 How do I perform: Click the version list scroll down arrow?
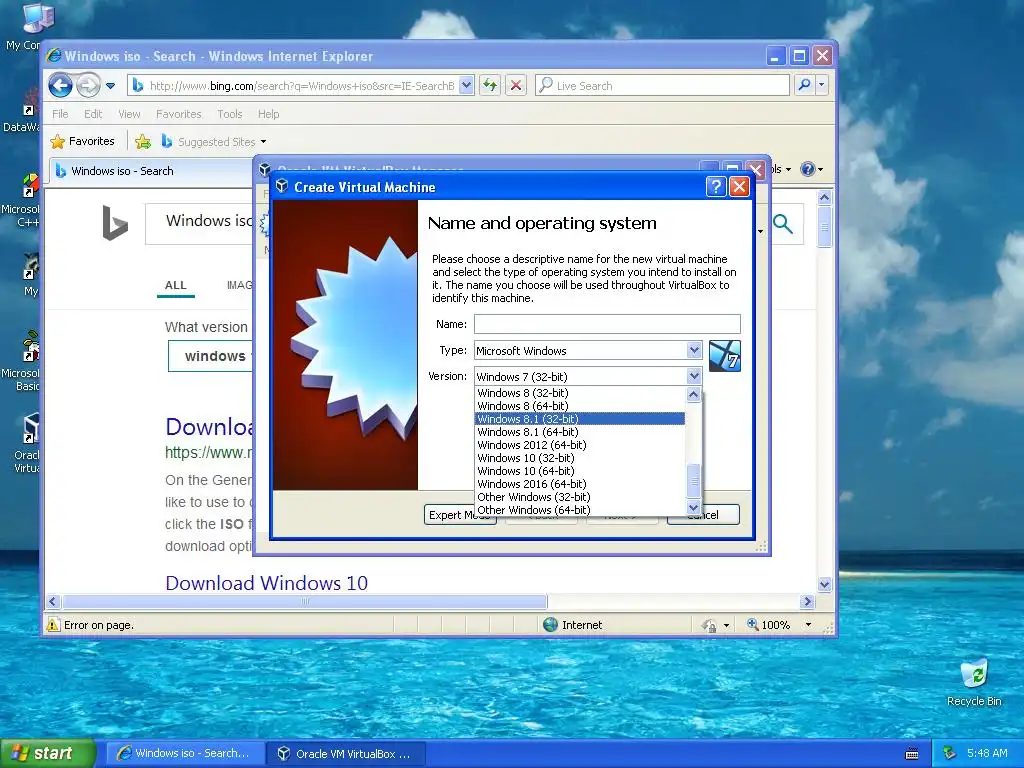pos(694,507)
